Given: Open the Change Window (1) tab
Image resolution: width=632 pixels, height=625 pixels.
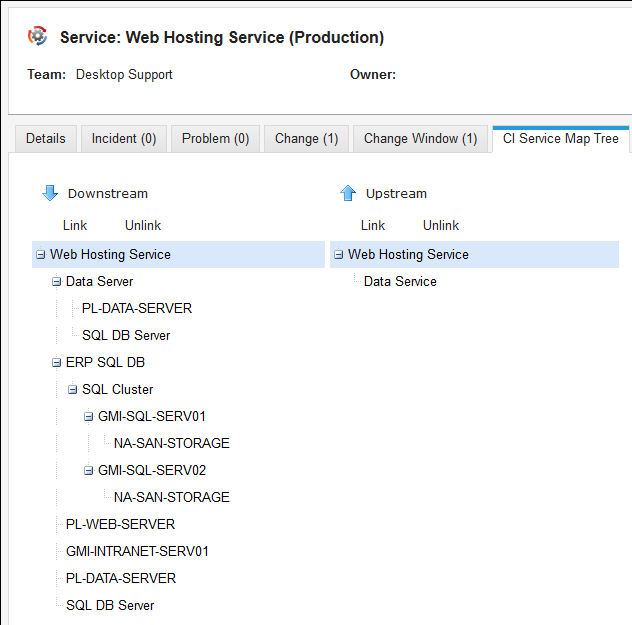Looking at the screenshot, I should click(420, 139).
